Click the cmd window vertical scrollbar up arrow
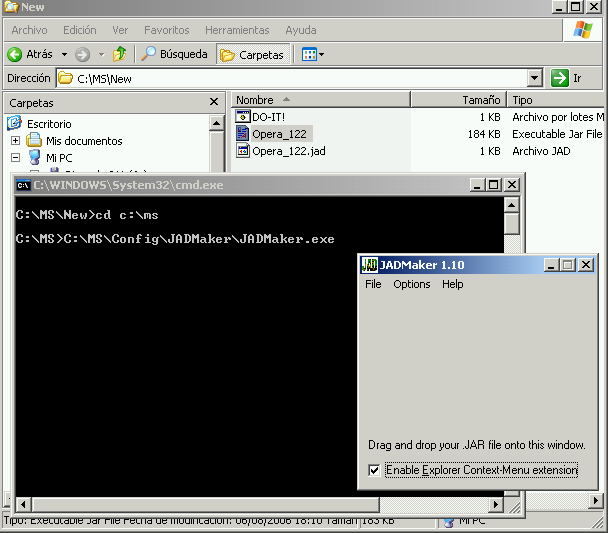The height and width of the screenshot is (533, 608). tap(512, 204)
